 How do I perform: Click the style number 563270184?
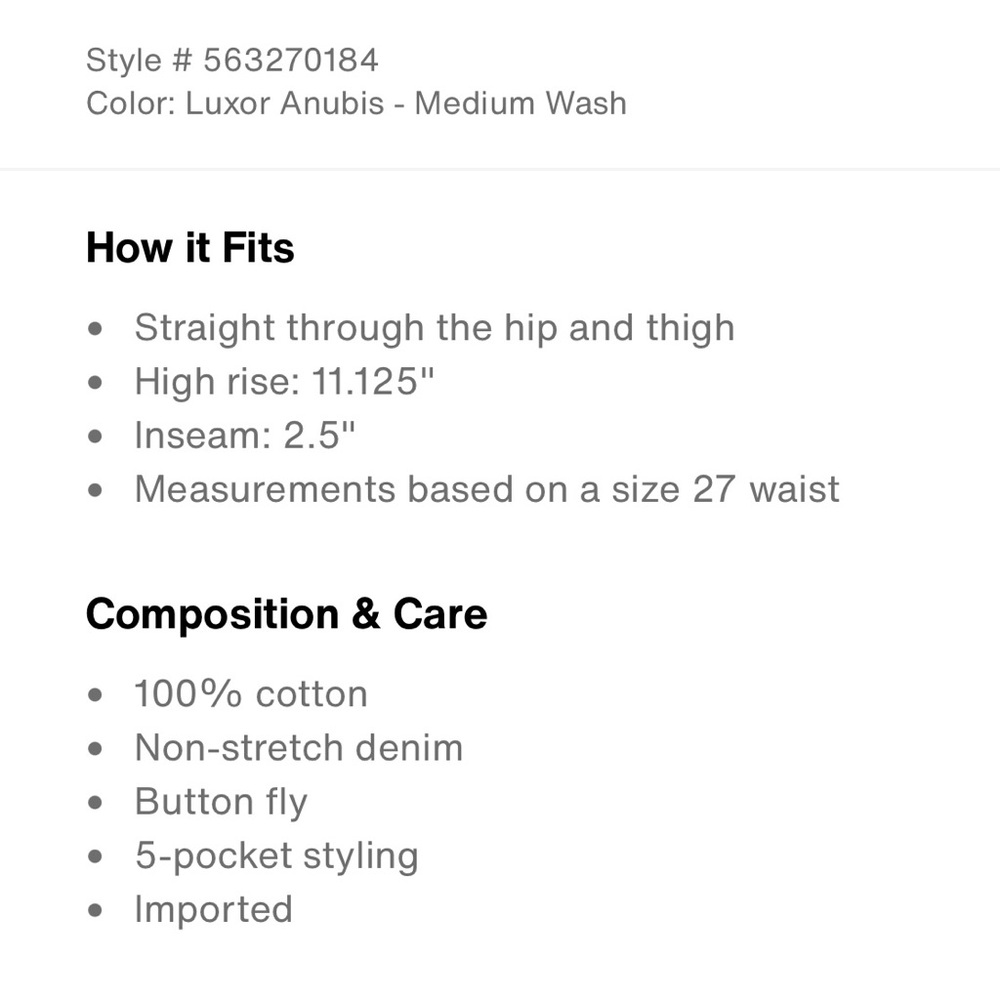click(x=291, y=61)
